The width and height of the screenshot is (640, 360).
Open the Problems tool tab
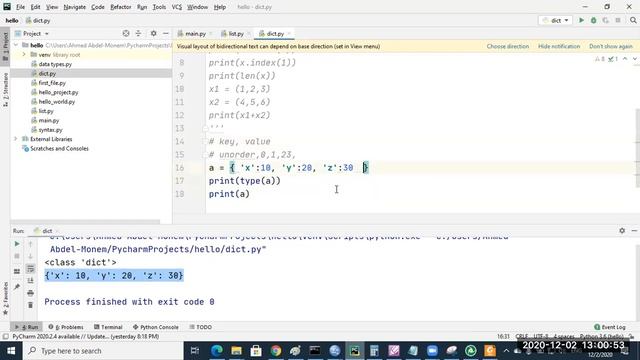tap(66, 327)
